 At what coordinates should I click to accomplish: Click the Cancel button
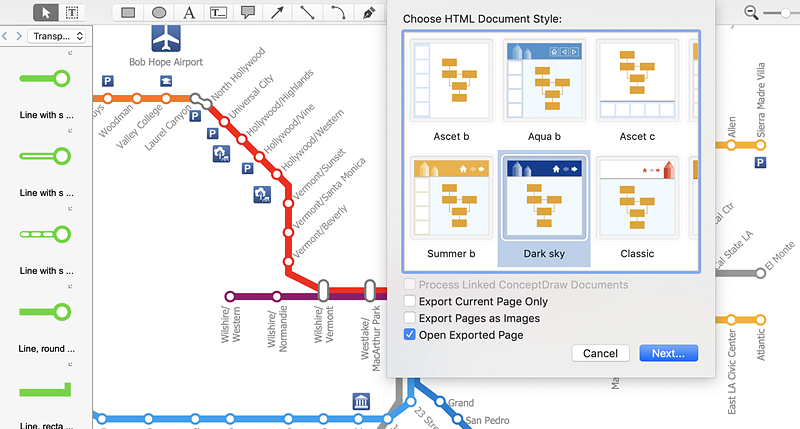point(600,353)
